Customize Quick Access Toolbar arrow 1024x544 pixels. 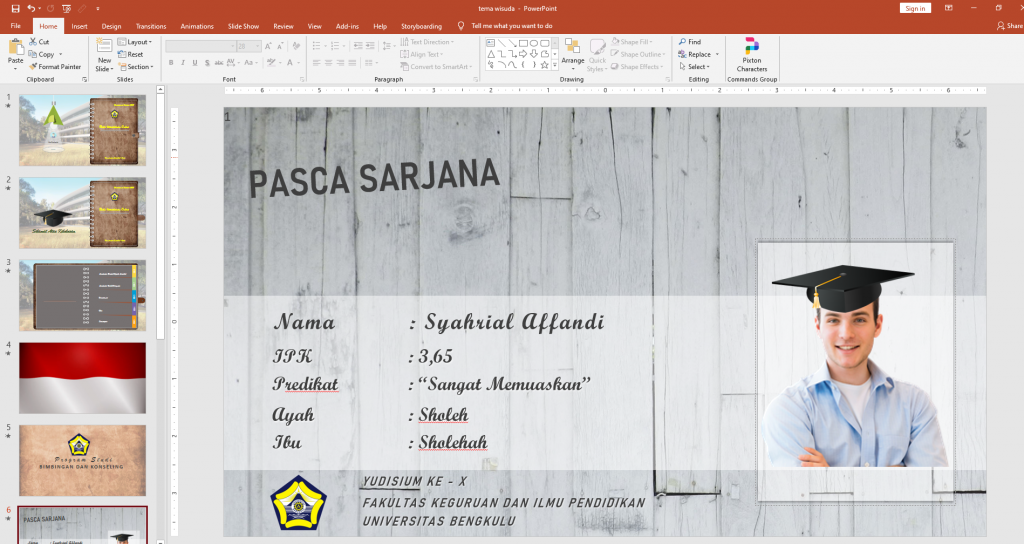click(98, 8)
